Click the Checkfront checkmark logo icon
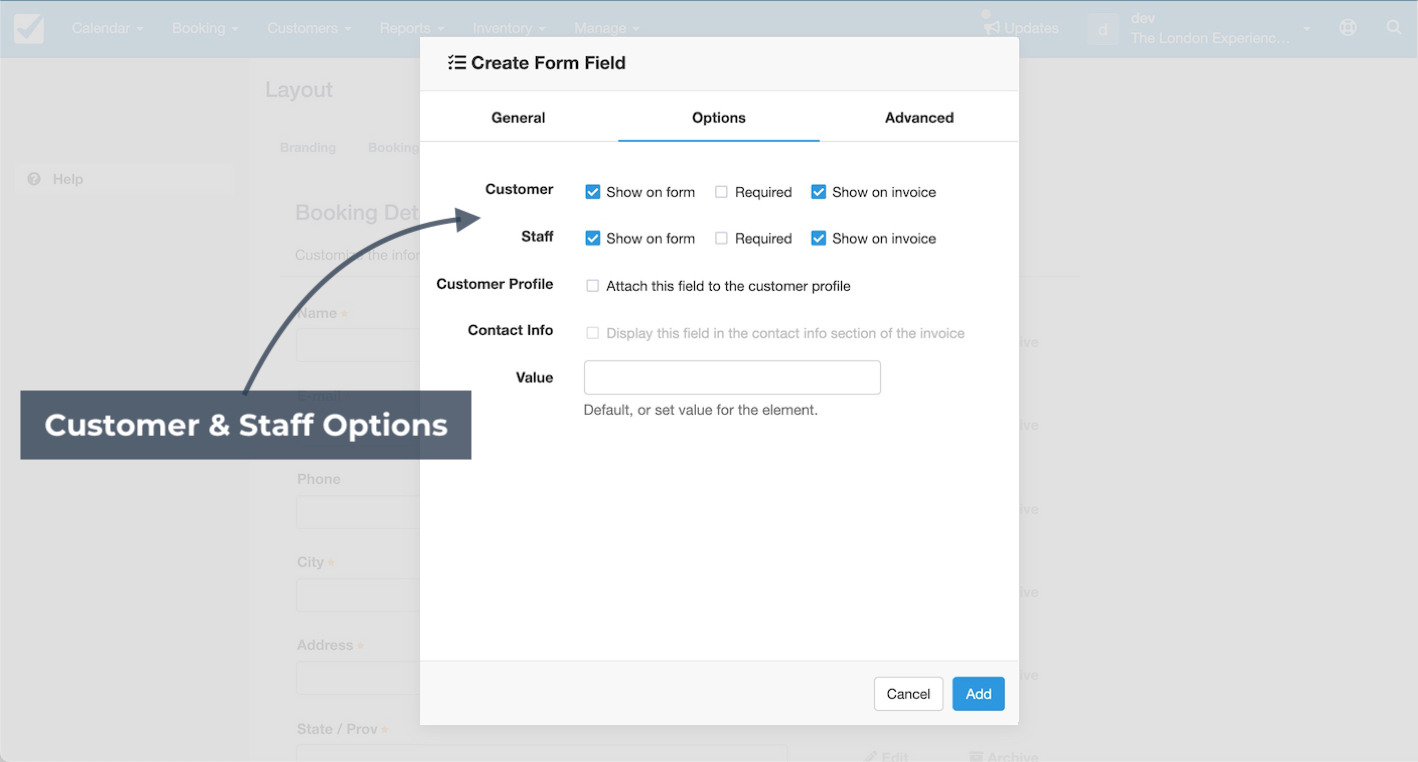Image resolution: width=1418 pixels, height=762 pixels. pos(29,29)
